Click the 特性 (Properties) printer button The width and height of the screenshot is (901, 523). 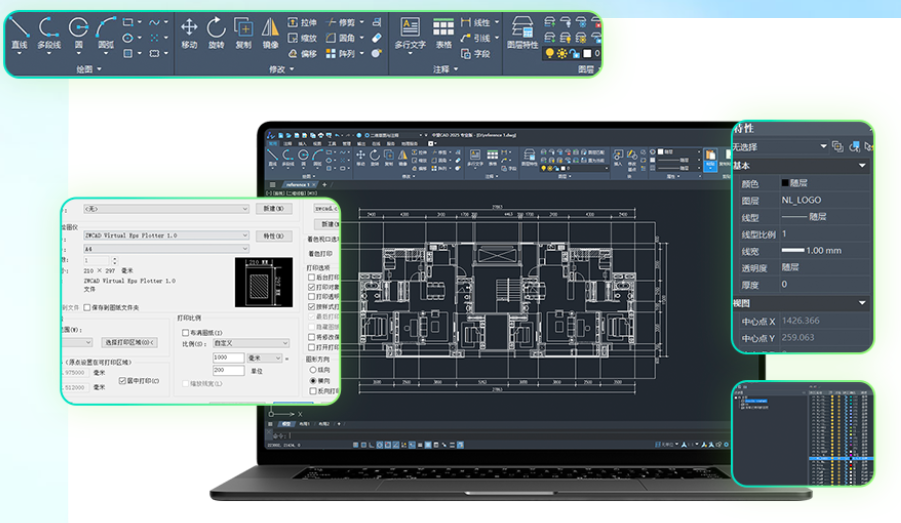click(275, 236)
